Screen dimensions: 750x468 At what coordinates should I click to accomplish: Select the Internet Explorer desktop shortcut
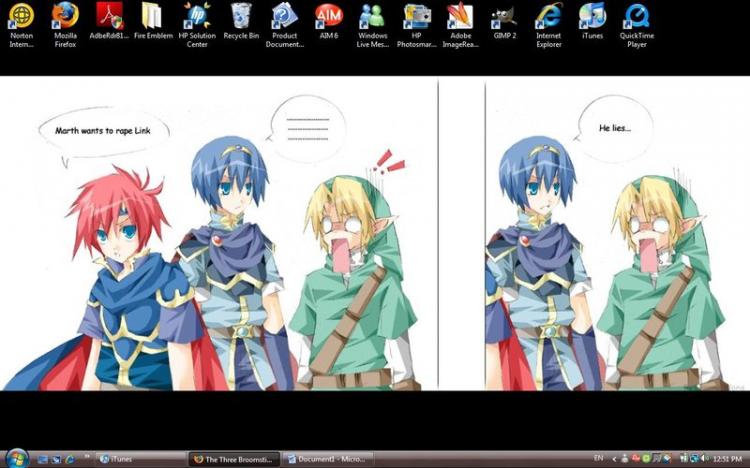[549, 25]
